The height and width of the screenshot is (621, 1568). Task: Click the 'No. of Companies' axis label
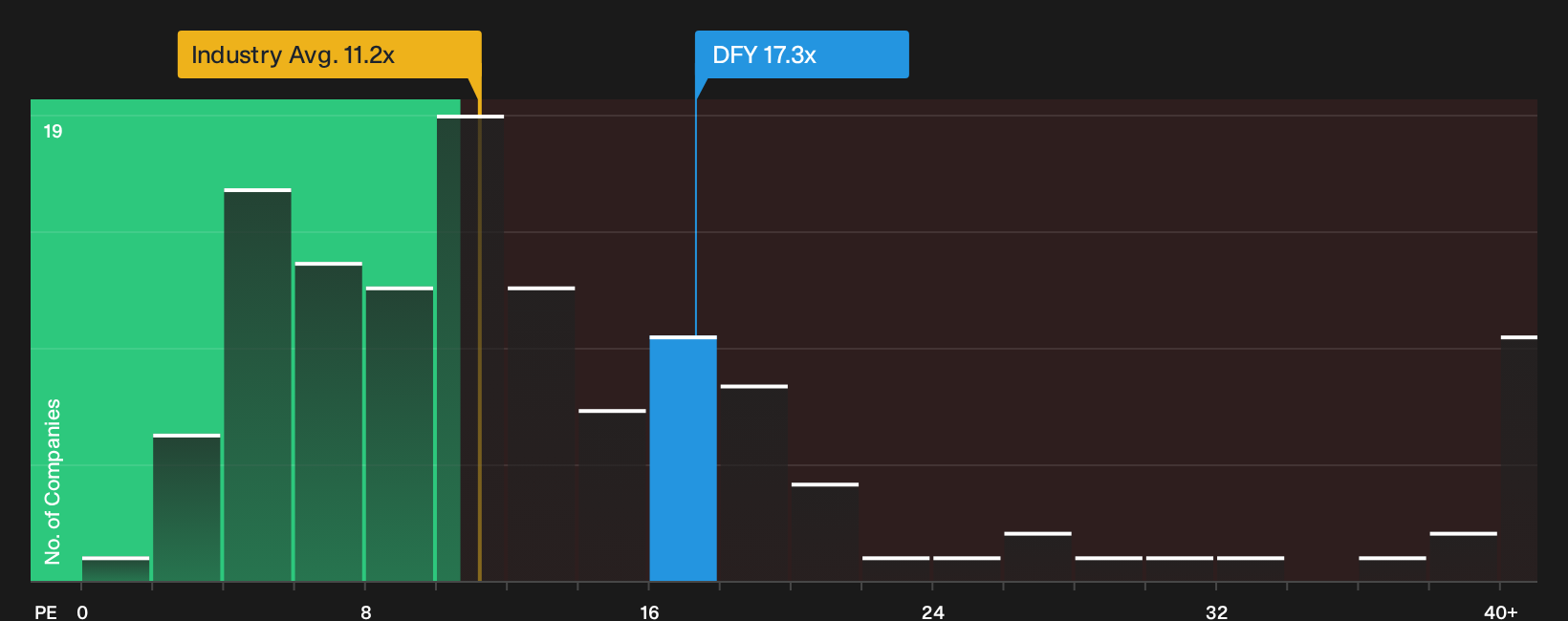[x=53, y=482]
